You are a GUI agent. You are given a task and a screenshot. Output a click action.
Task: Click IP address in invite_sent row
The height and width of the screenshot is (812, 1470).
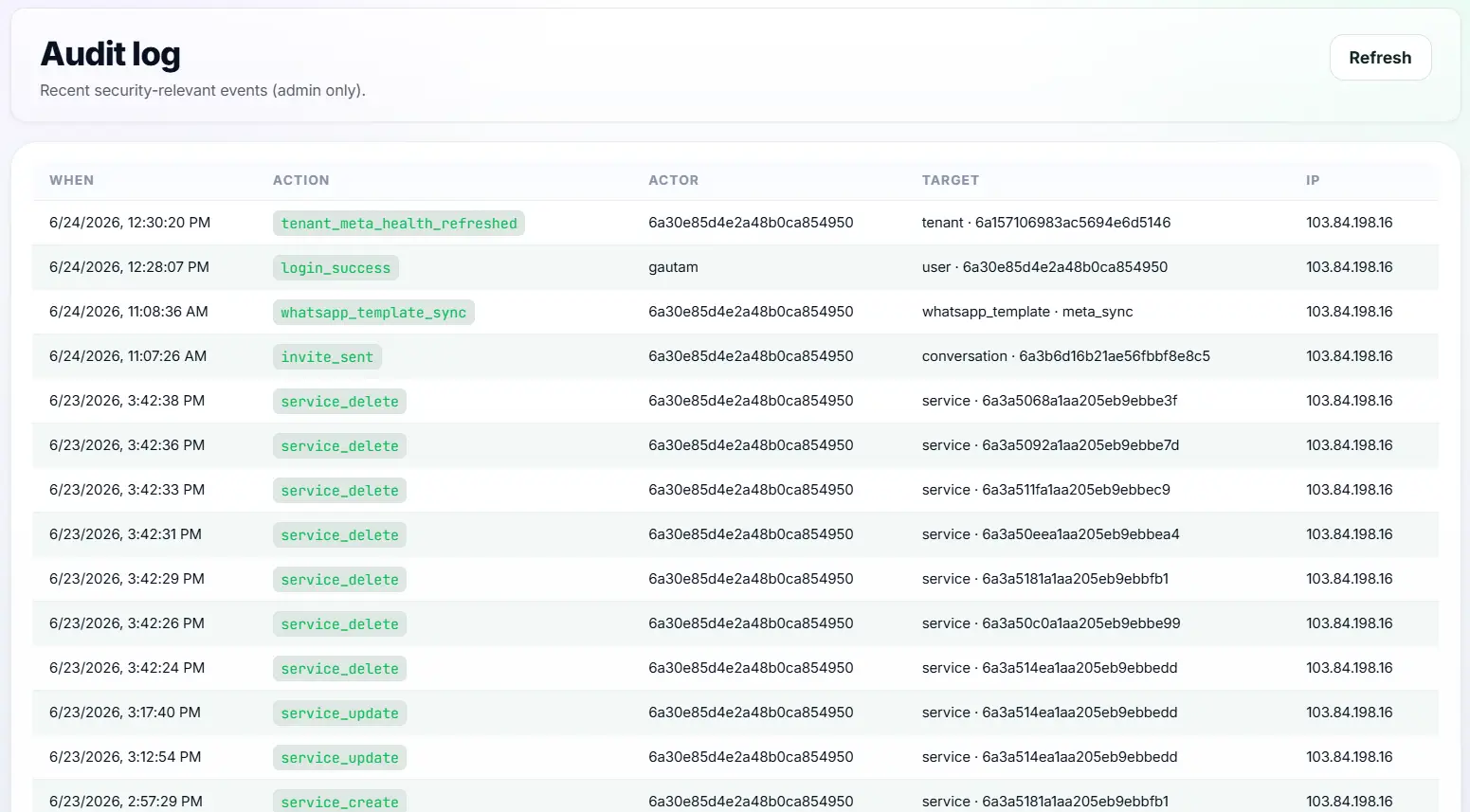(1350, 356)
